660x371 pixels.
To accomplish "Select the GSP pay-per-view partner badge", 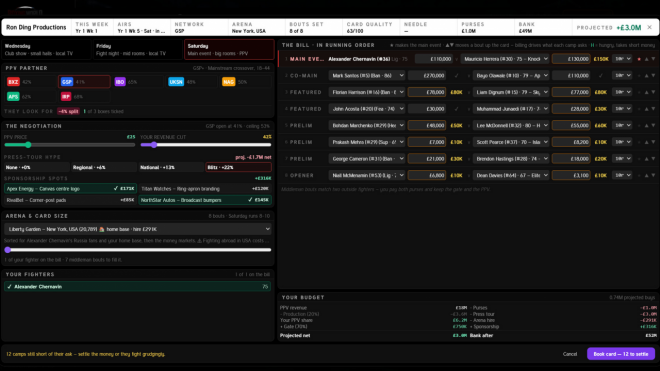I will pos(67,82).
